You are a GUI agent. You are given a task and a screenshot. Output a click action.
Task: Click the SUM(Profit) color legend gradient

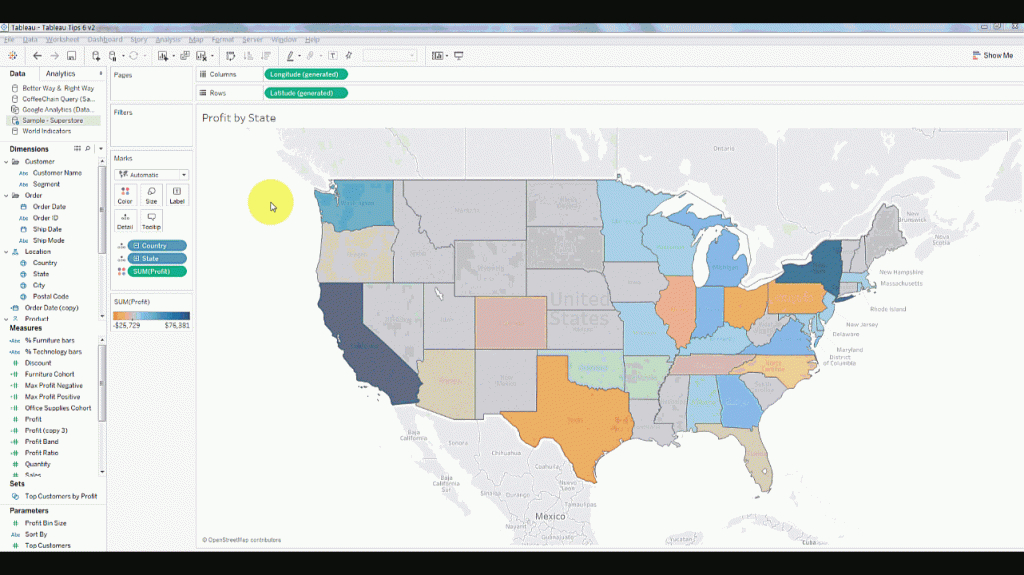[x=152, y=316]
